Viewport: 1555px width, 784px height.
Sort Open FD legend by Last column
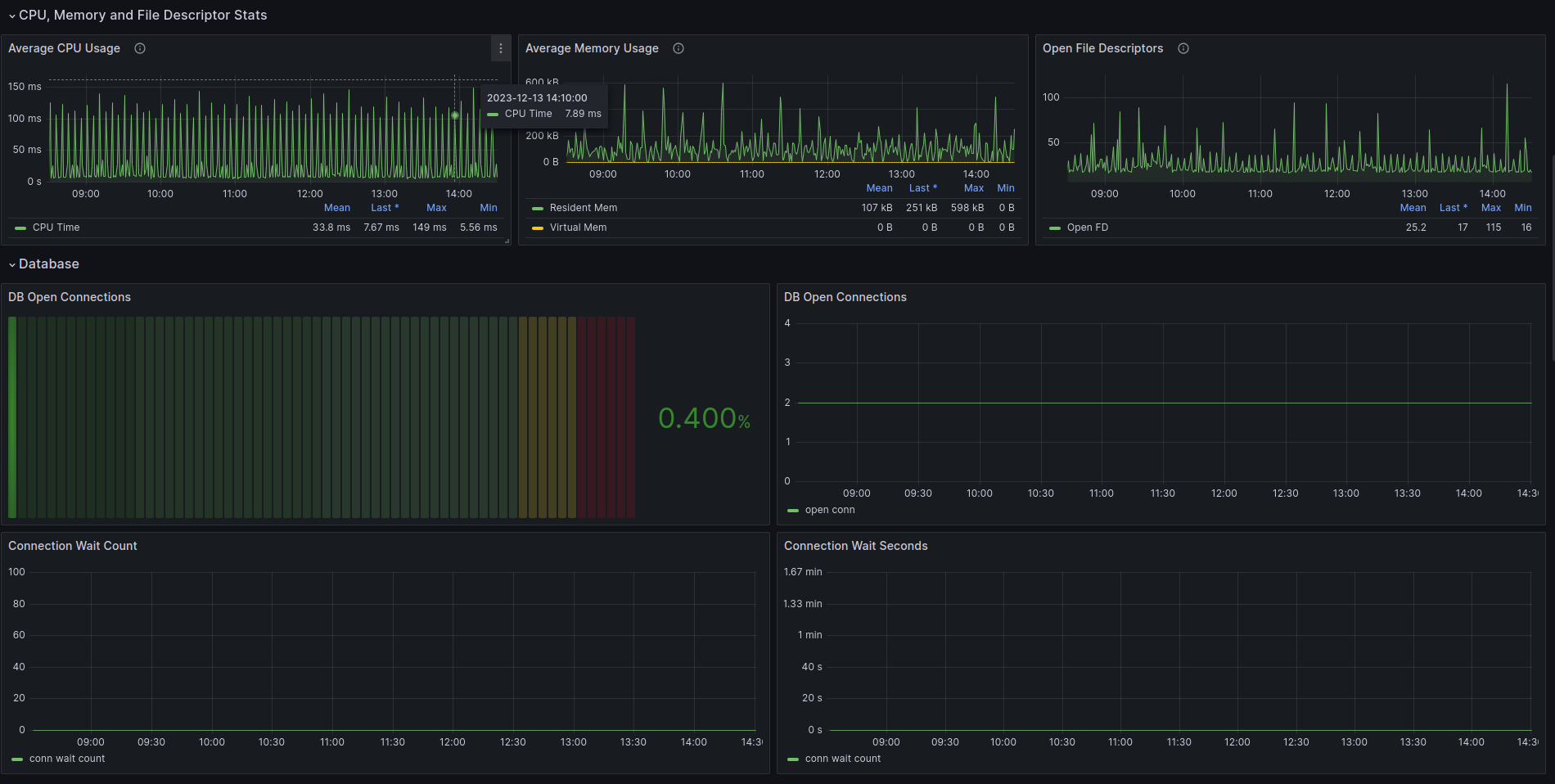[1454, 208]
